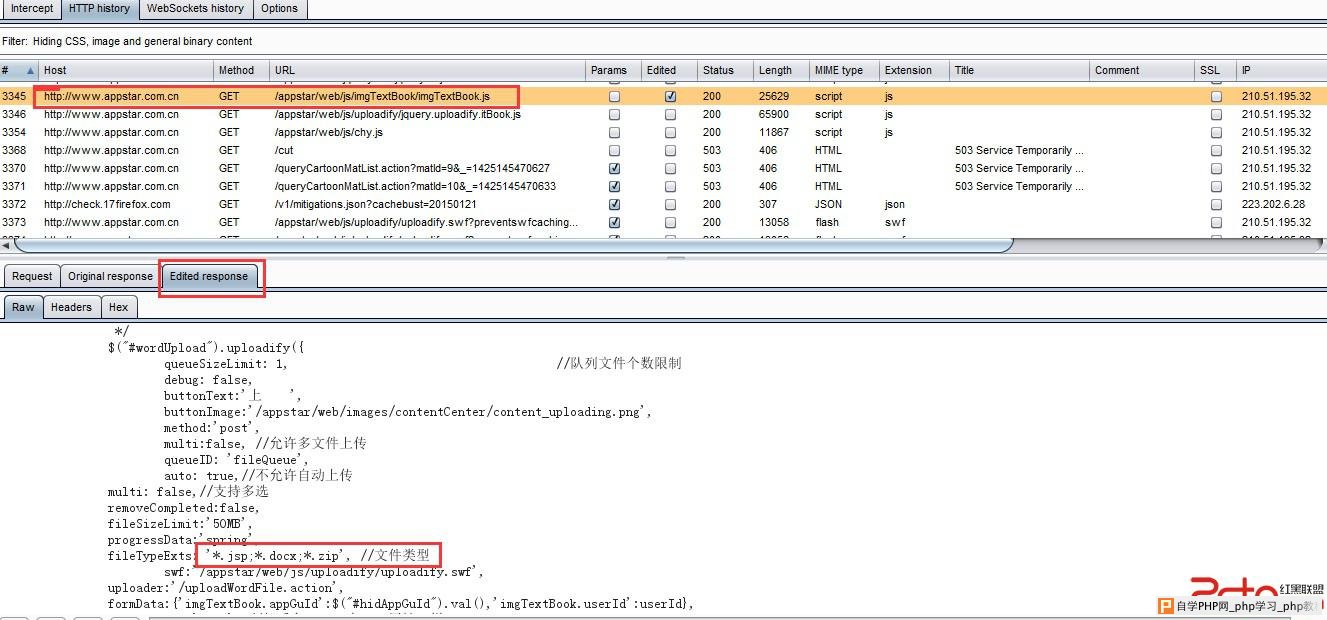
Task: Select the /cut URL cell
Action: [284, 150]
